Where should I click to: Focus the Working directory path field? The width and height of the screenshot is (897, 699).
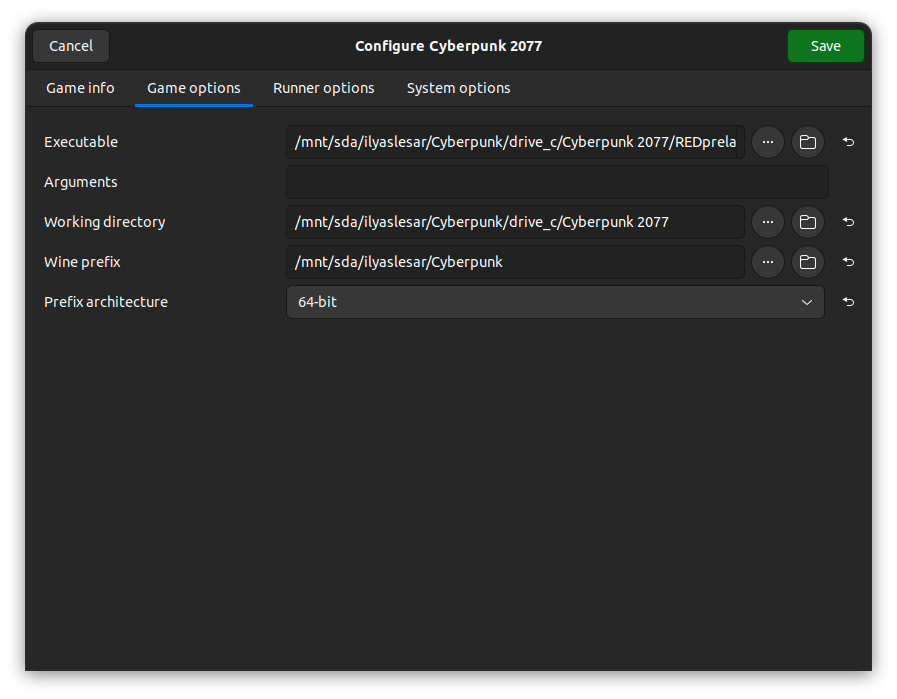click(x=515, y=222)
